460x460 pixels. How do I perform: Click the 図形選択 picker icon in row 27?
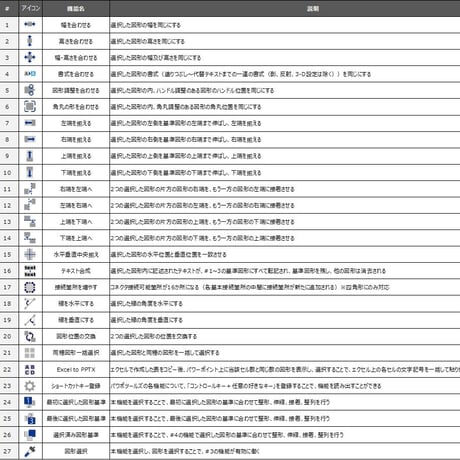pyautogui.click(x=30, y=451)
